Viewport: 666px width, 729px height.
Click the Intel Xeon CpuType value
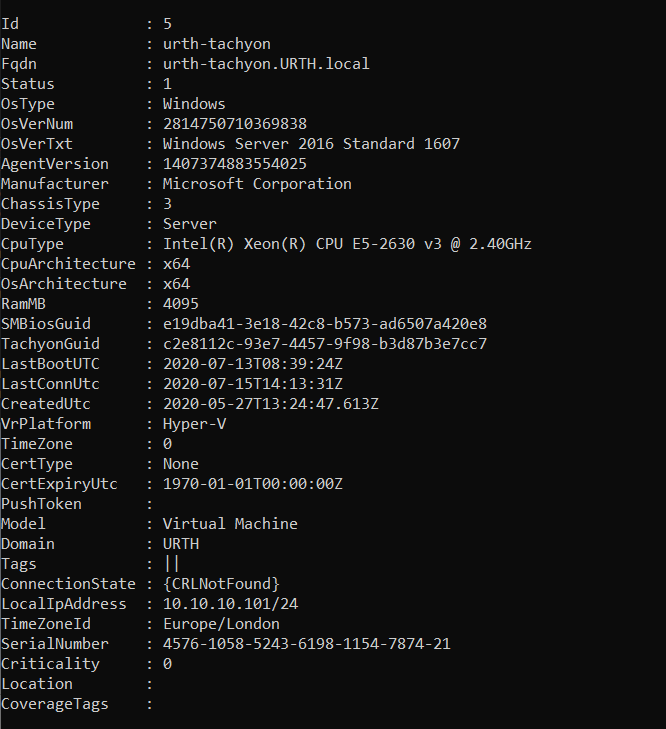347,244
